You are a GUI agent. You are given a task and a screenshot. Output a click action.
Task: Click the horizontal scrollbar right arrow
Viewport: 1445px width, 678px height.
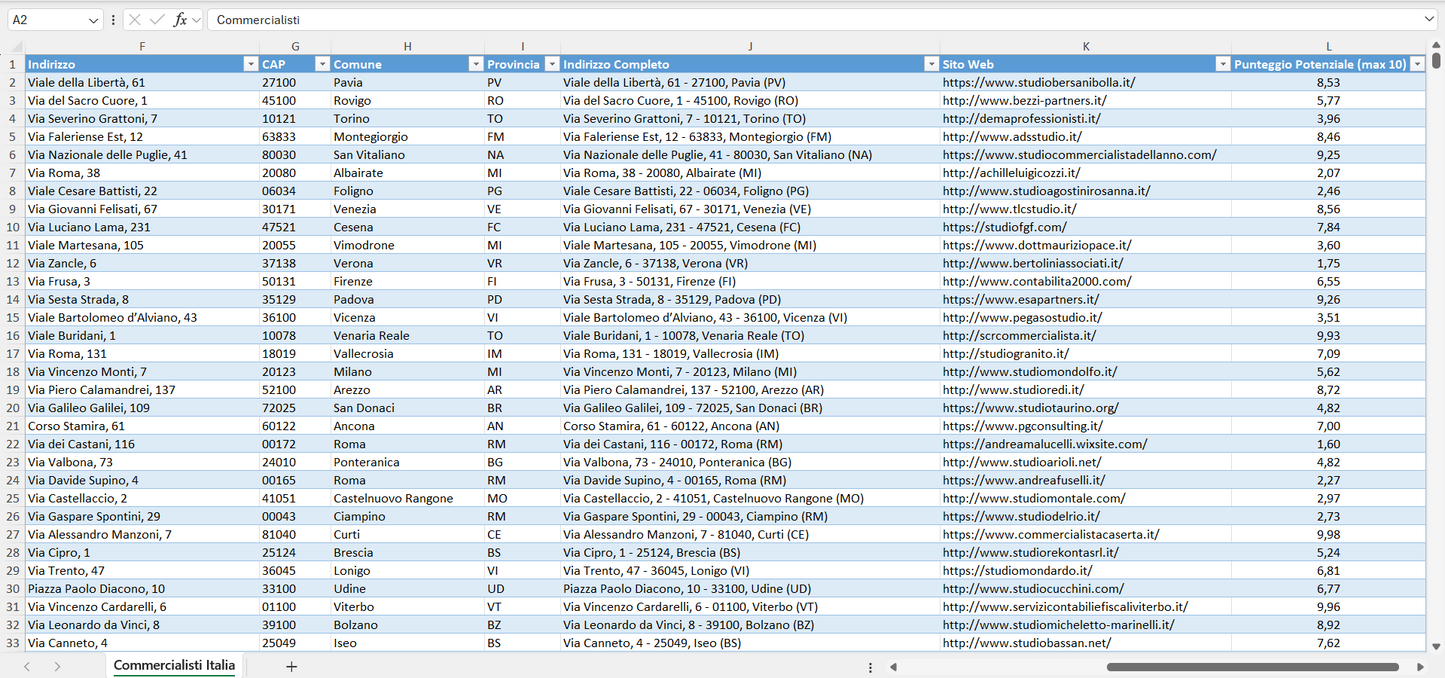pyautogui.click(x=1422, y=665)
